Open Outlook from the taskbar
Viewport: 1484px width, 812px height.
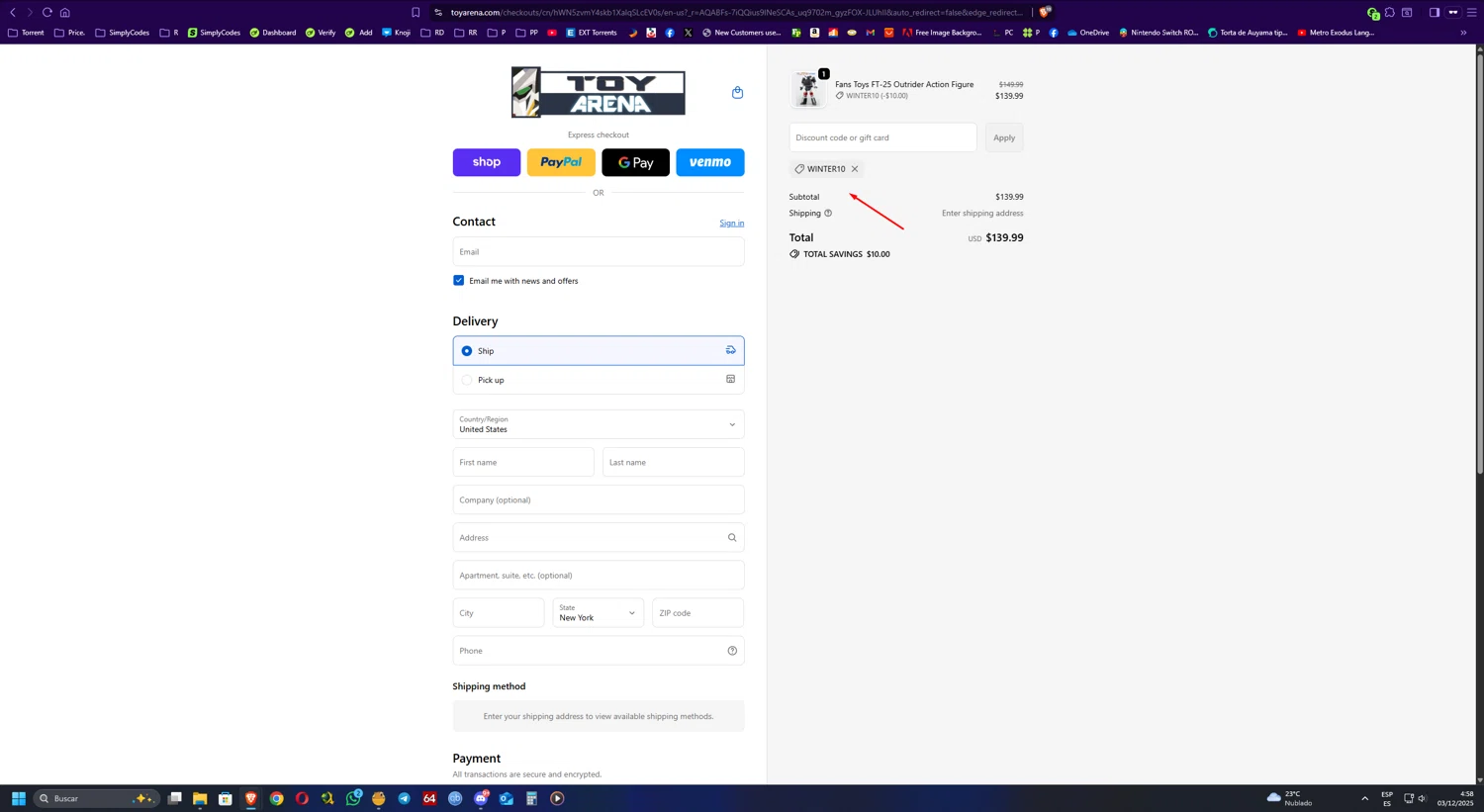click(x=507, y=798)
